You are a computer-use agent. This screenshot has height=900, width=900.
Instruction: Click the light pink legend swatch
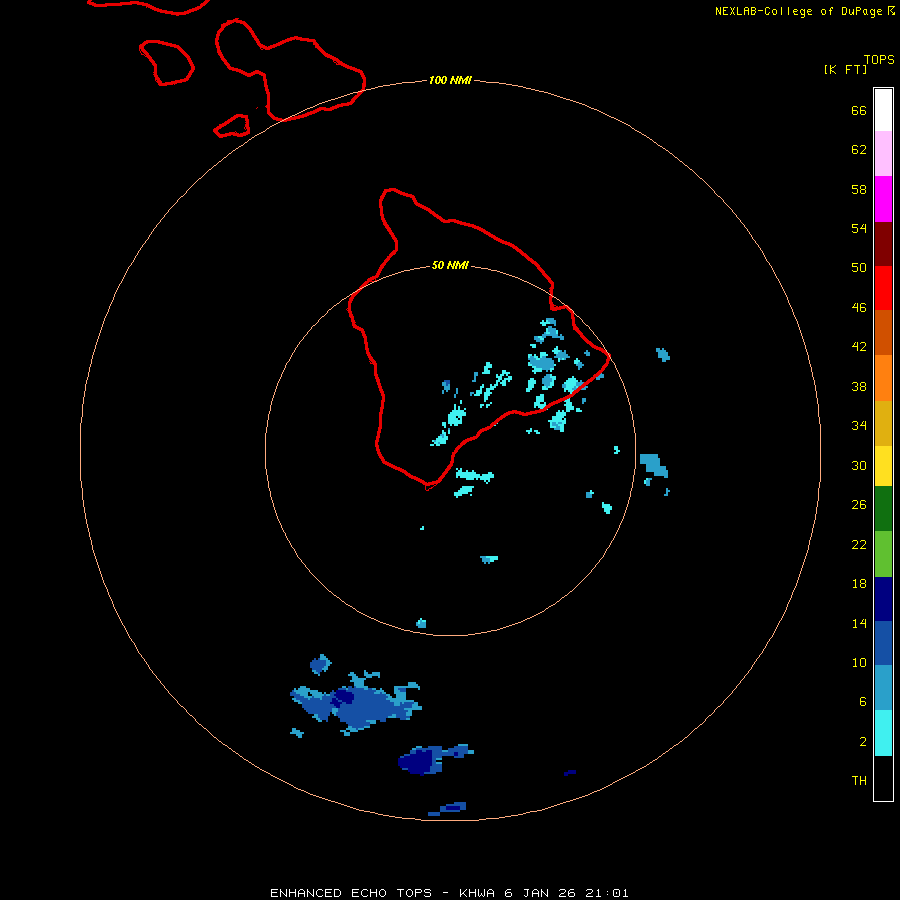pyautogui.click(x=883, y=154)
